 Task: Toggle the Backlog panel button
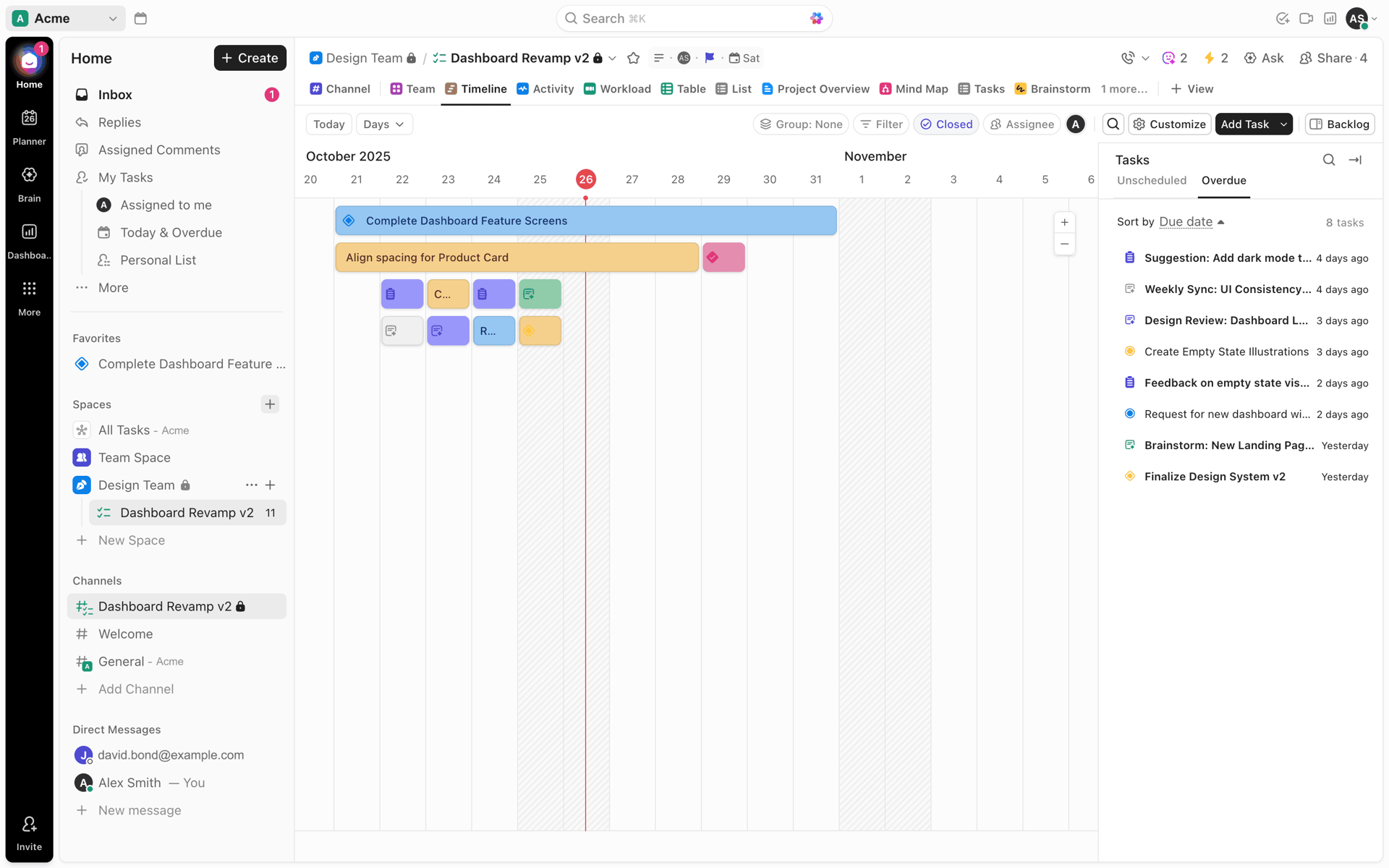point(1340,124)
